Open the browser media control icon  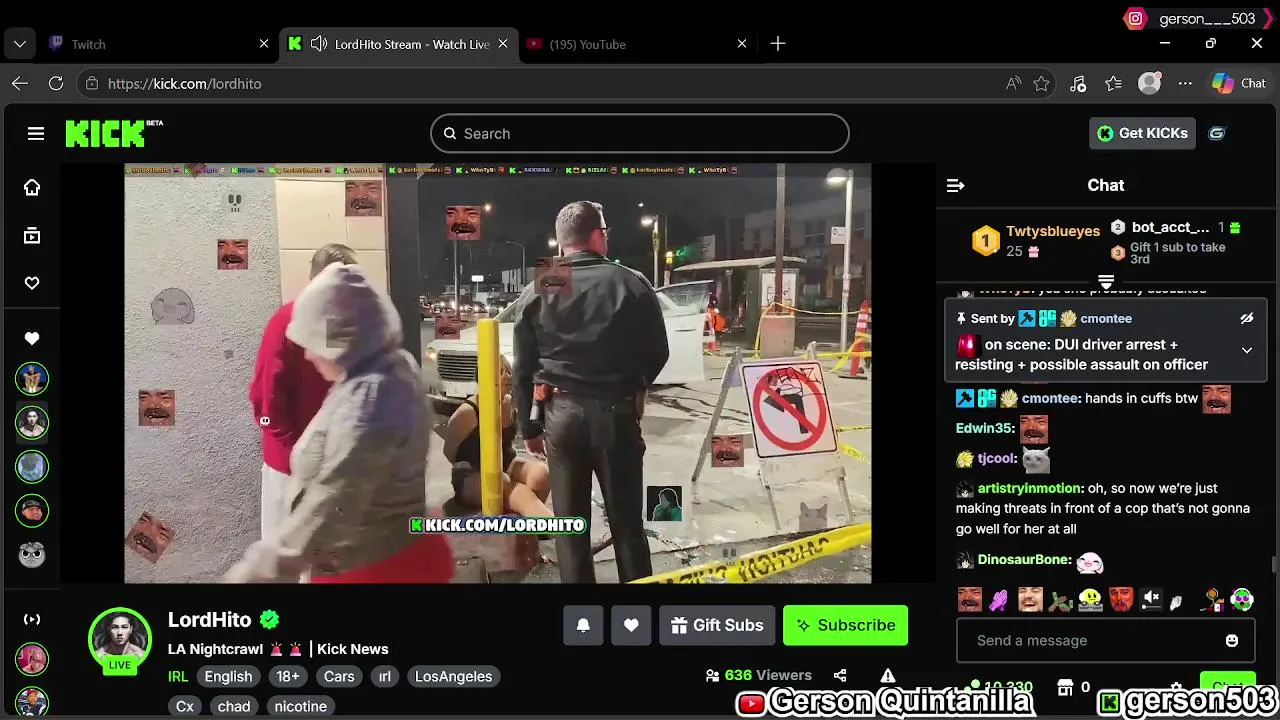tap(1078, 84)
